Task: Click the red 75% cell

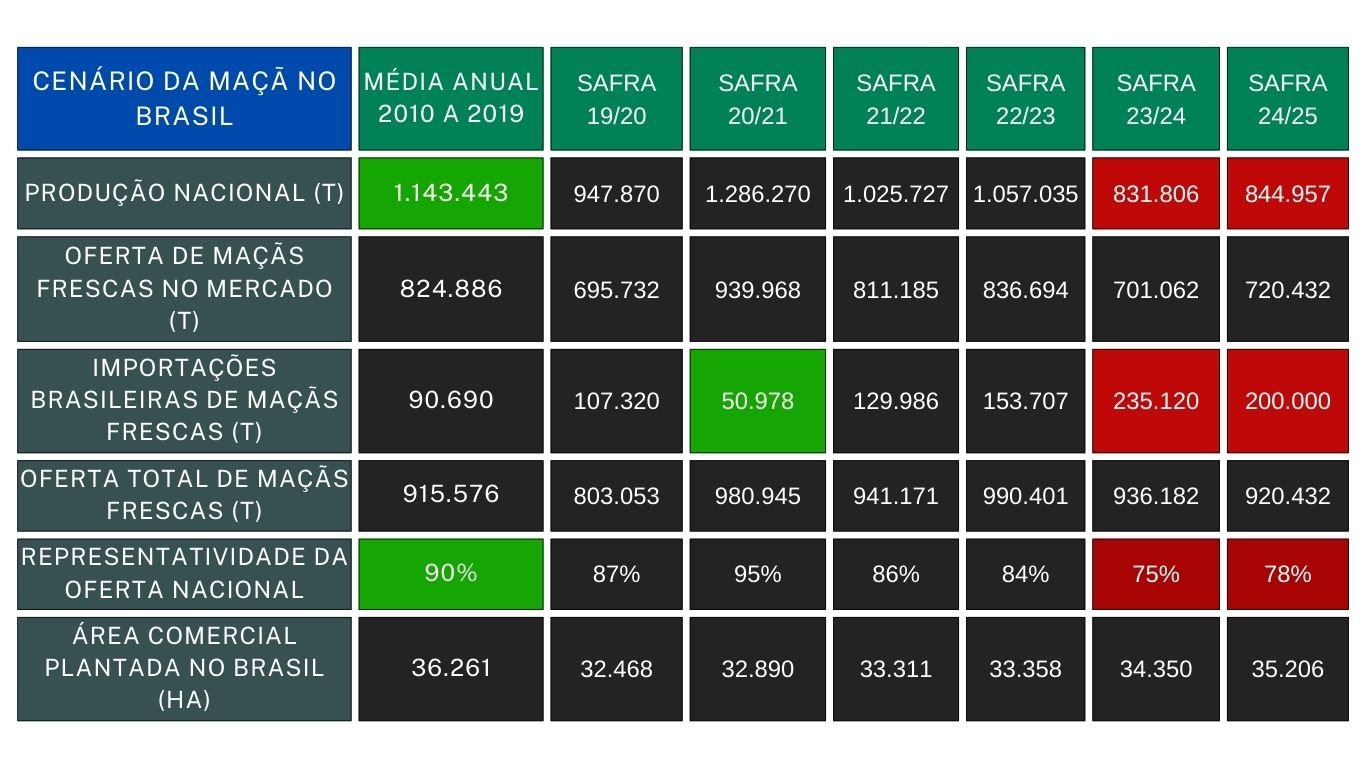Action: click(x=1156, y=574)
